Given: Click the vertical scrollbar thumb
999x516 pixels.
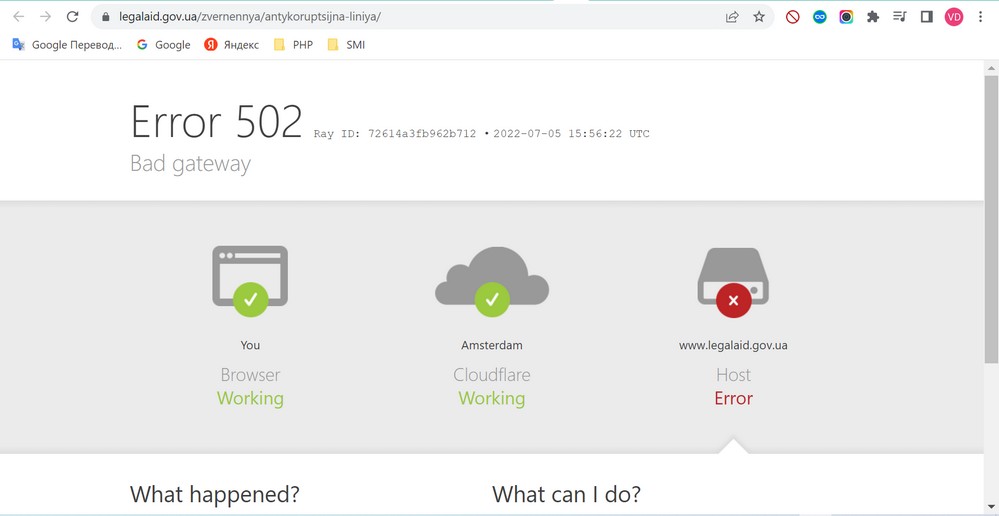Looking at the screenshot, I should (991, 219).
